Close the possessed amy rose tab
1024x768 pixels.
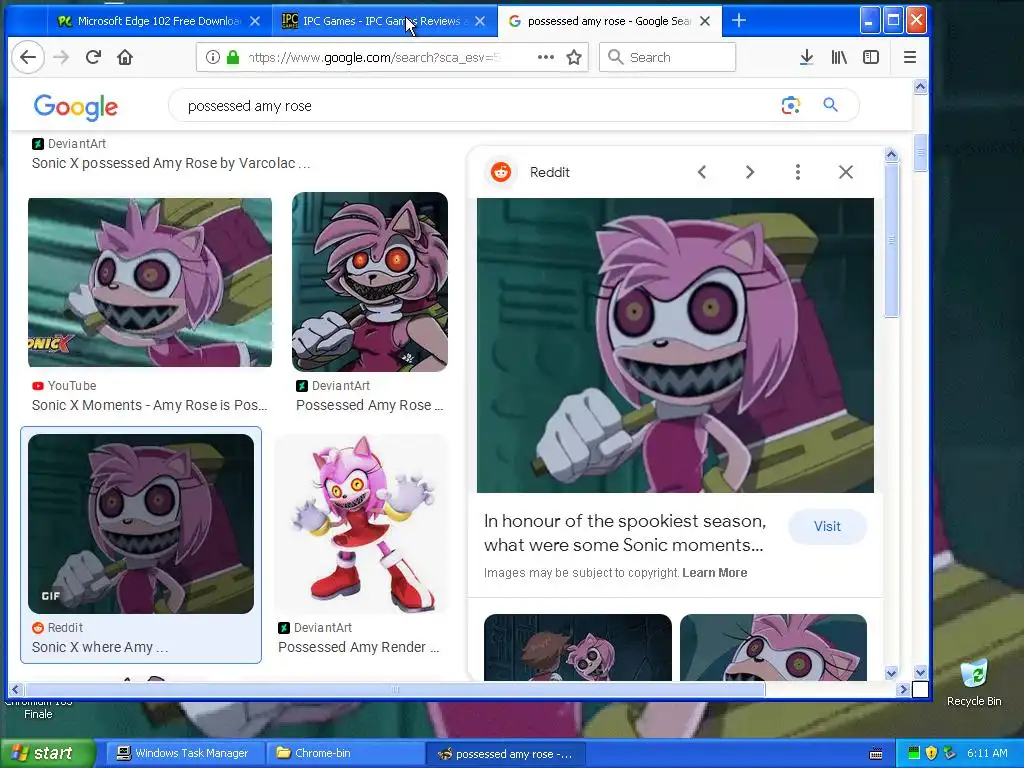click(x=705, y=21)
